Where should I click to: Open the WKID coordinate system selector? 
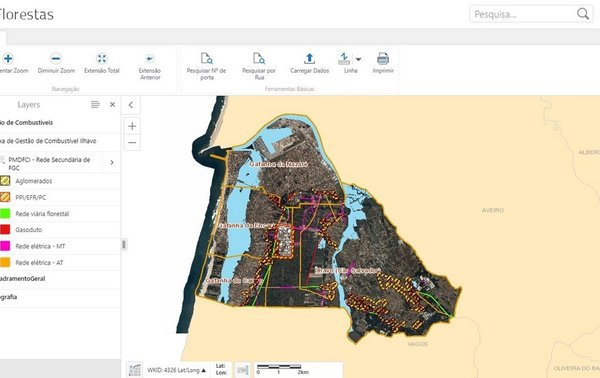coord(176,370)
